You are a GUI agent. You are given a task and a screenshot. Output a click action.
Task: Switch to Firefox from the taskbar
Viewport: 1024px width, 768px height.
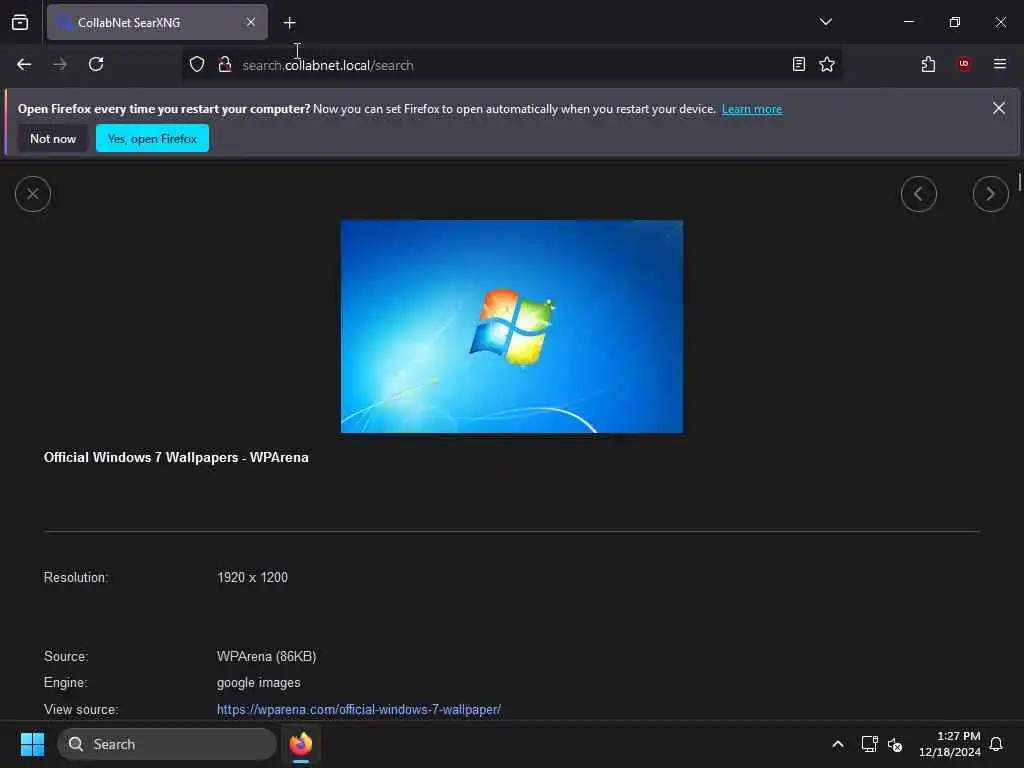(301, 744)
